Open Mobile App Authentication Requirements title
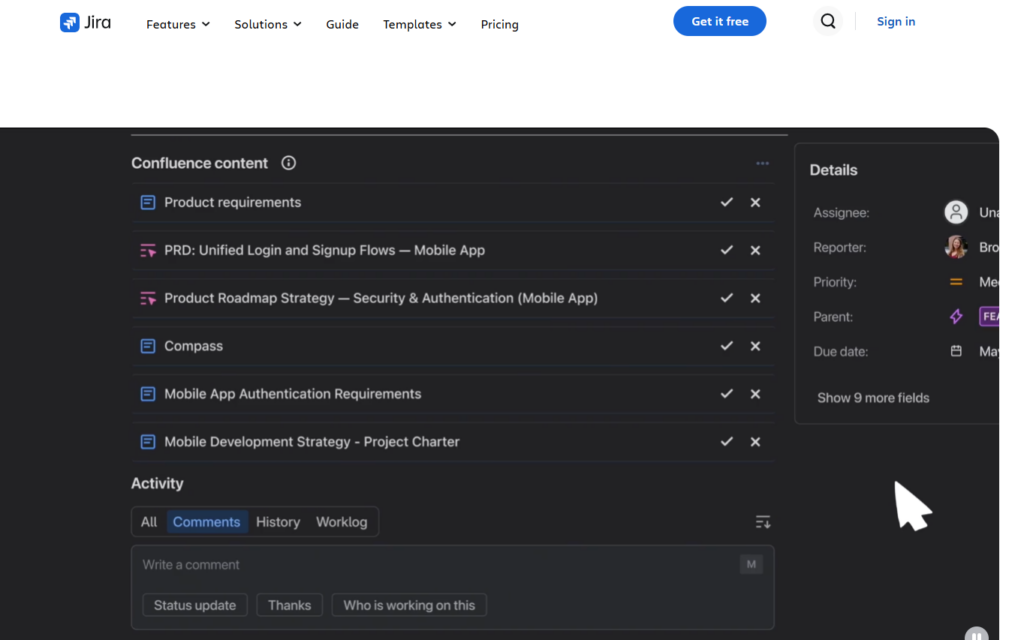Screen dimensions: 1024x640 pyautogui.click(x=293, y=394)
